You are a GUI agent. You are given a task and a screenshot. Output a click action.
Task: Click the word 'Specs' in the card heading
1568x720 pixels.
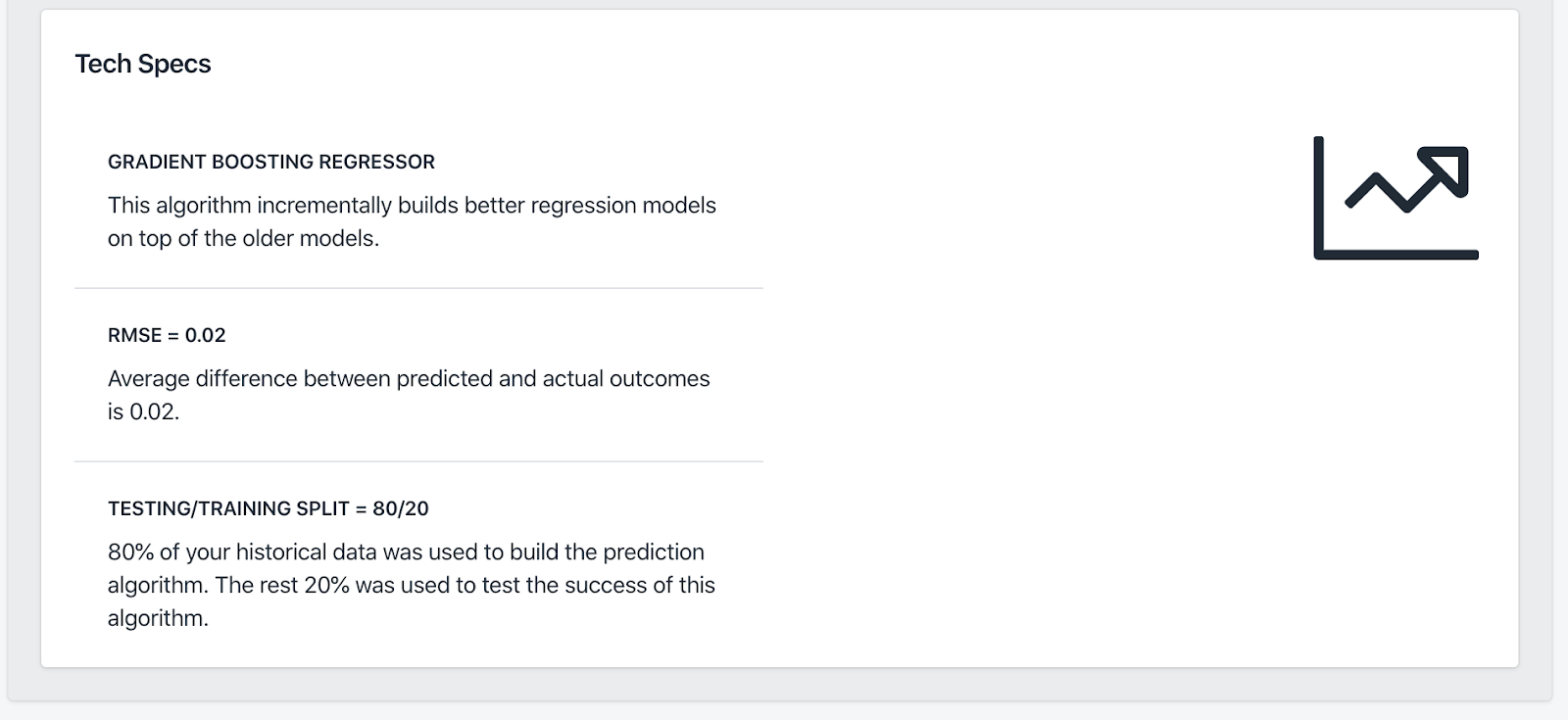pos(174,65)
